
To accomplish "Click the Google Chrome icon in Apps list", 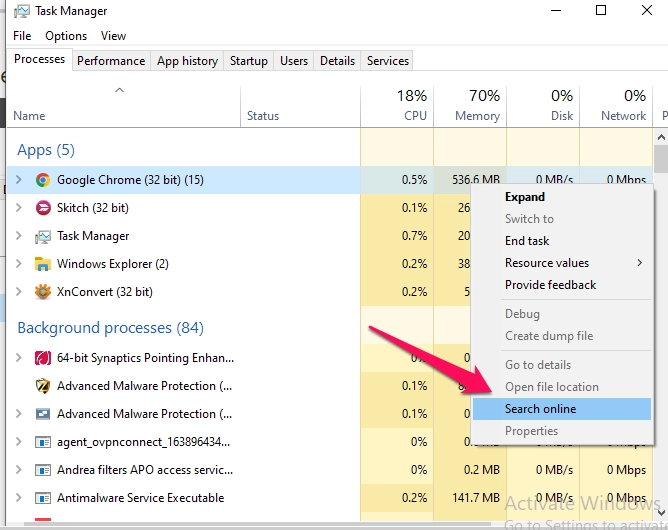I will pos(43,180).
